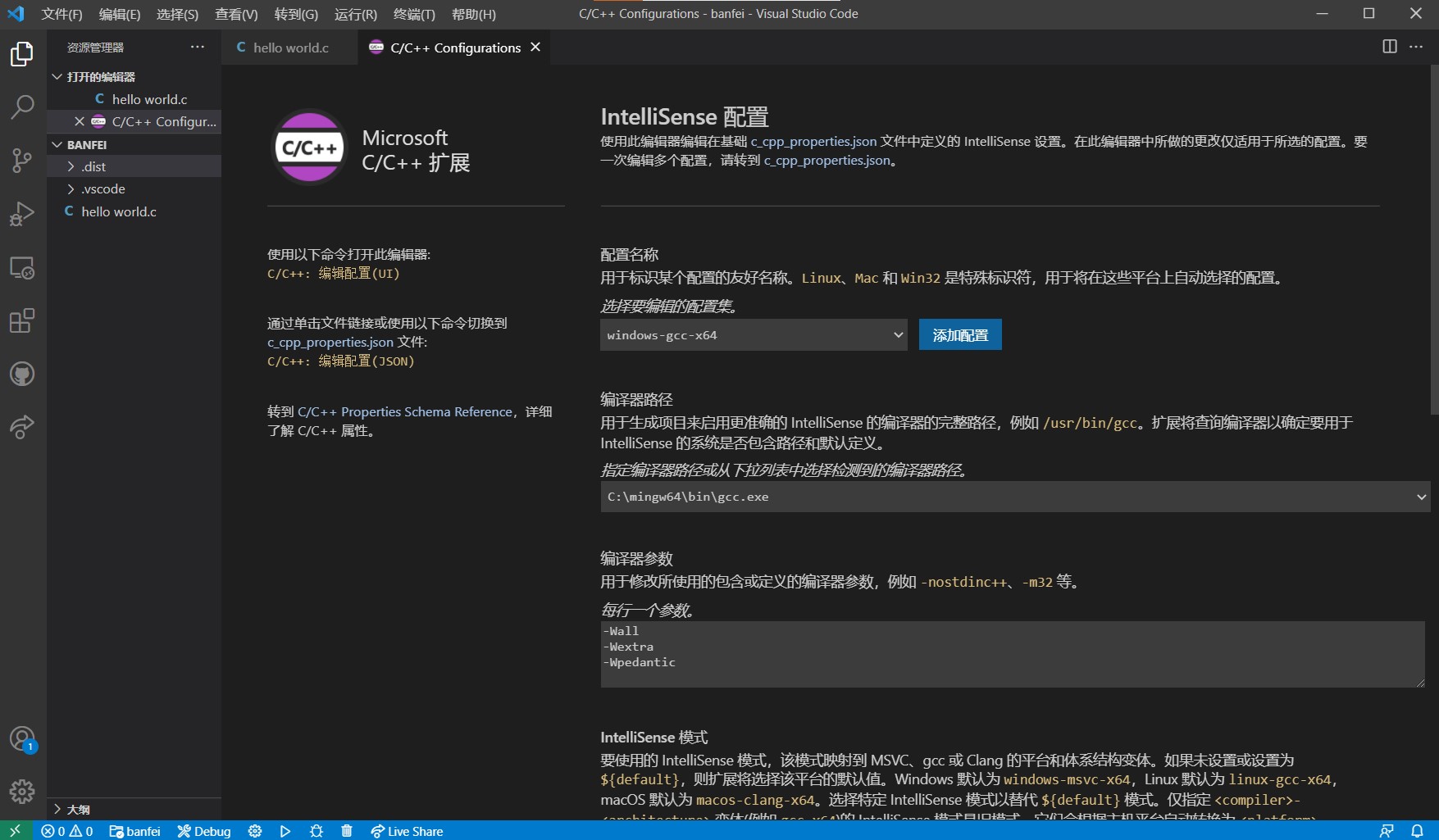This screenshot has width=1439, height=840.
Task: Open the 终端(T) menu
Action: click(x=414, y=14)
